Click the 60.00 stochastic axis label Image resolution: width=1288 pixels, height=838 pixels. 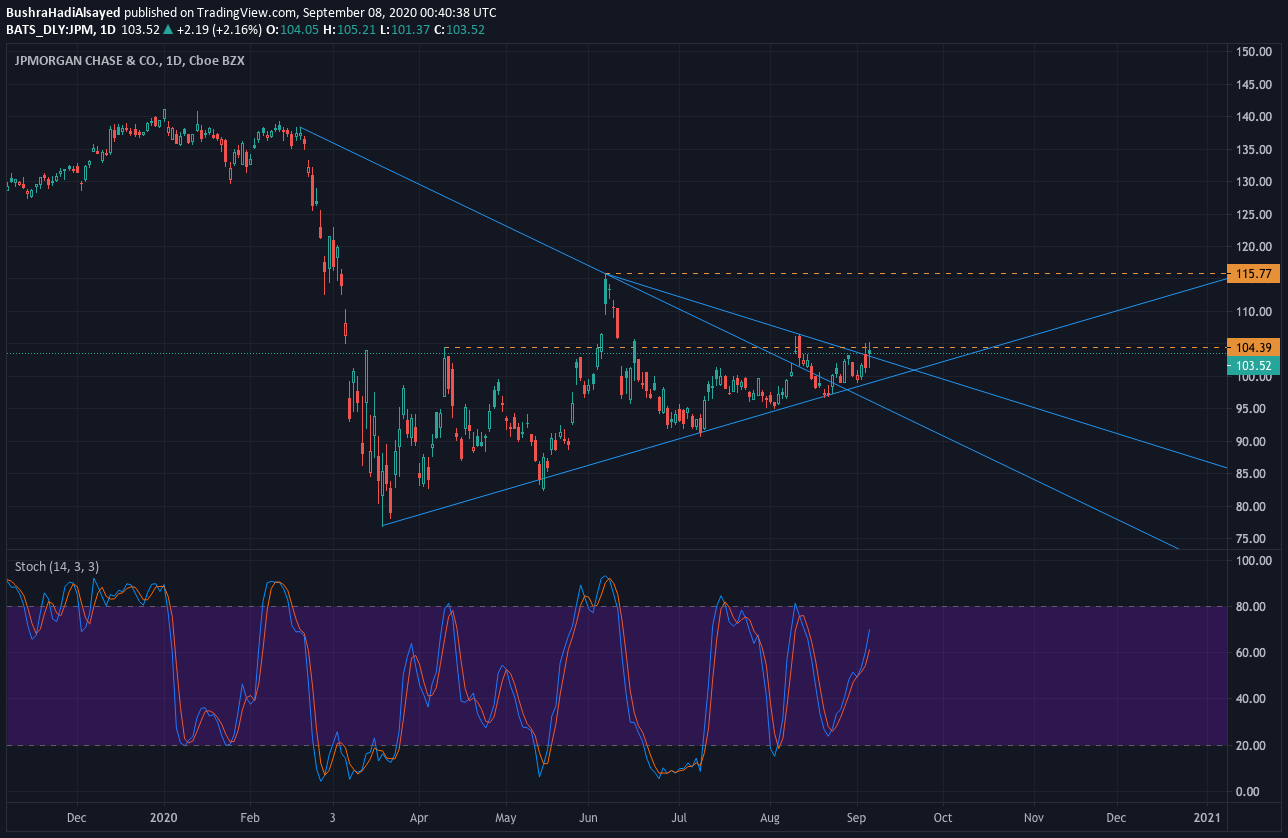(x=1253, y=653)
